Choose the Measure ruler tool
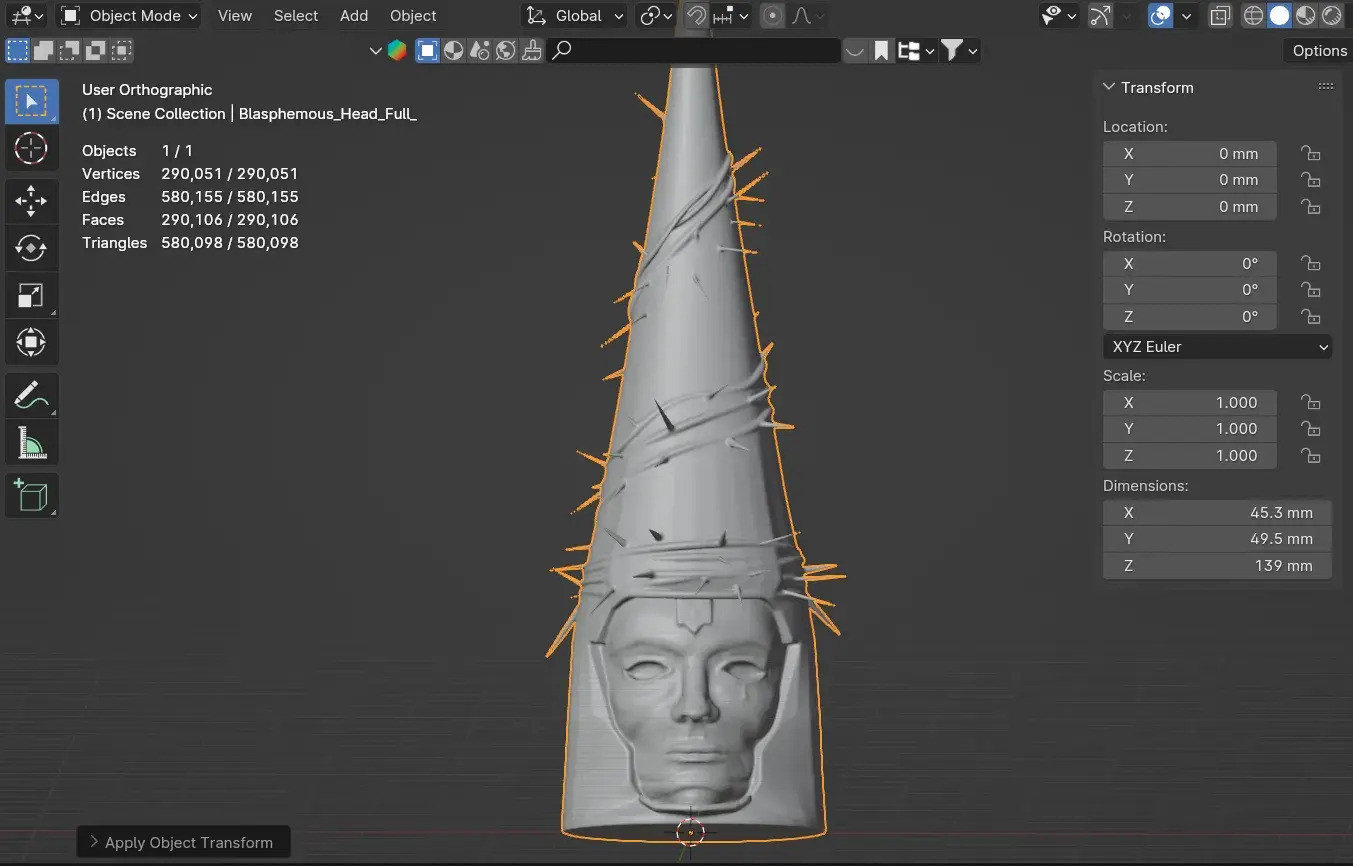 point(31,442)
